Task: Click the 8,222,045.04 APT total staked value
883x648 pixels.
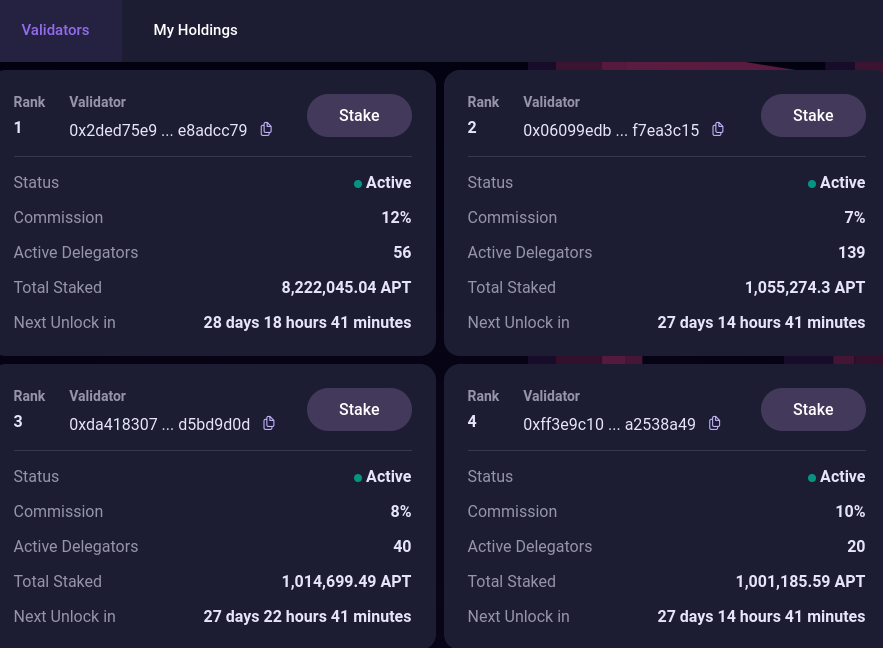Action: coord(346,287)
